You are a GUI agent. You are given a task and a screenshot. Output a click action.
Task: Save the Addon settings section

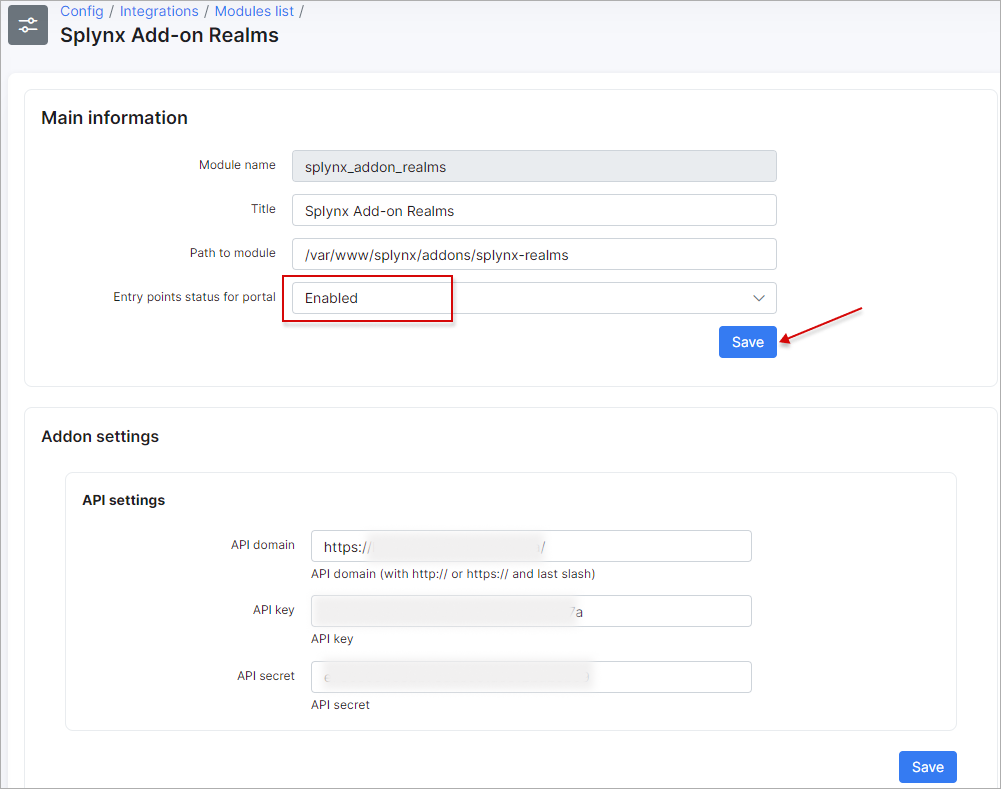click(927, 767)
